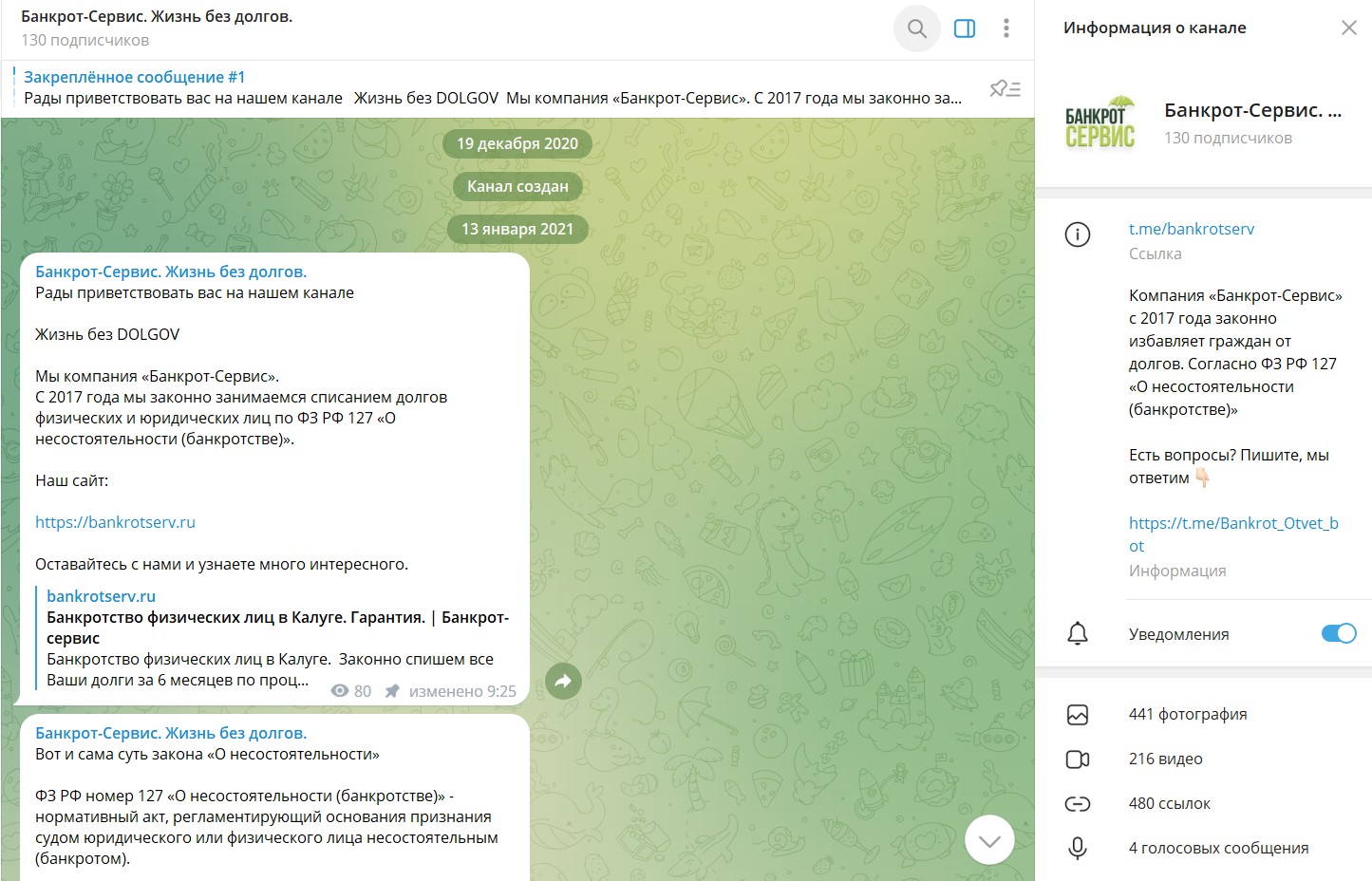
Task: Open https://bankrotserv.ru link in the message
Action: click(x=115, y=522)
